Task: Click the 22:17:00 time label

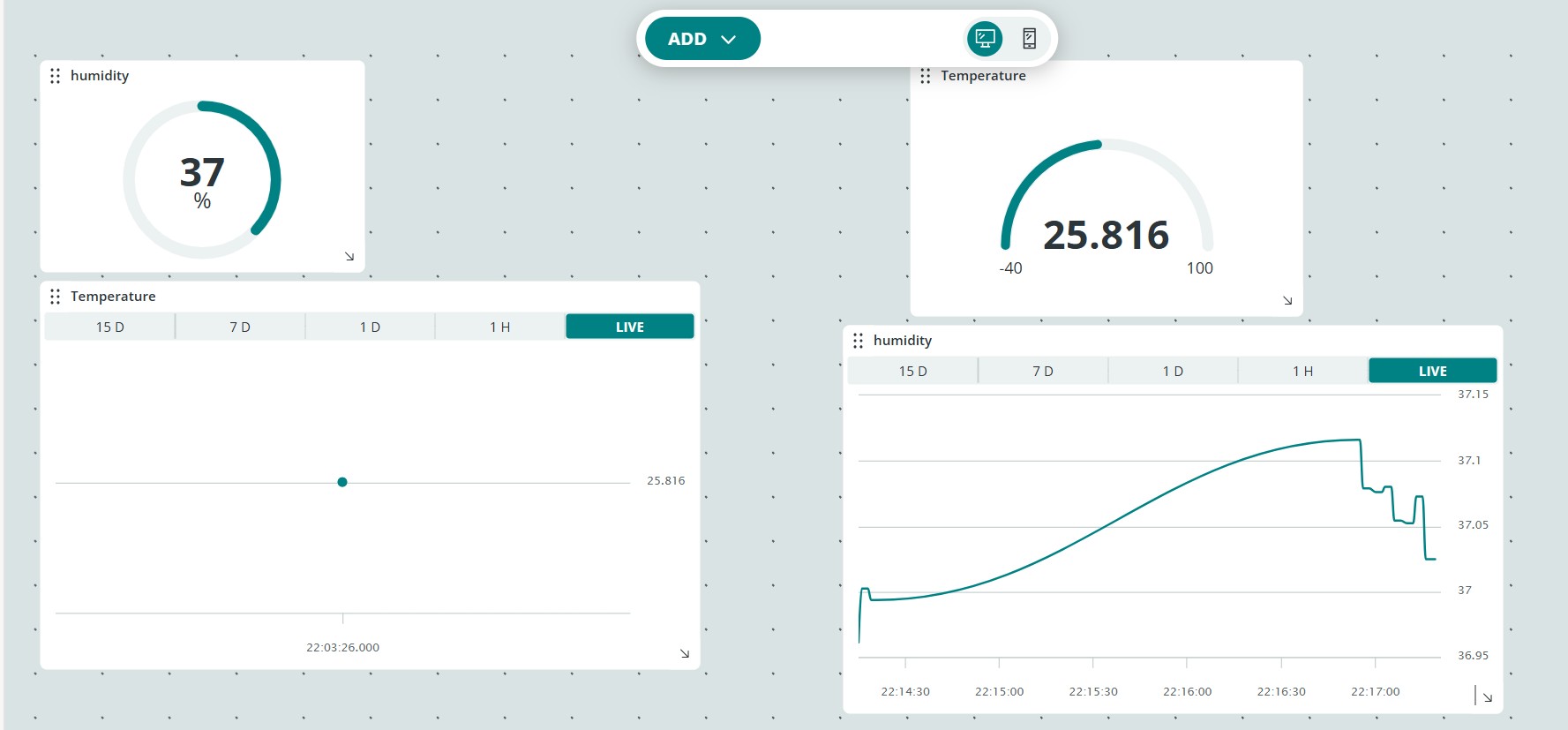Action: click(x=1376, y=692)
